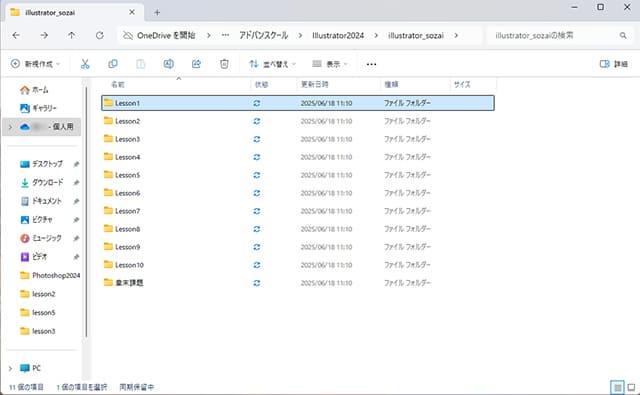640x395 pixels.
Task: Close the illustrator_sozai tab
Action: tap(132, 12)
